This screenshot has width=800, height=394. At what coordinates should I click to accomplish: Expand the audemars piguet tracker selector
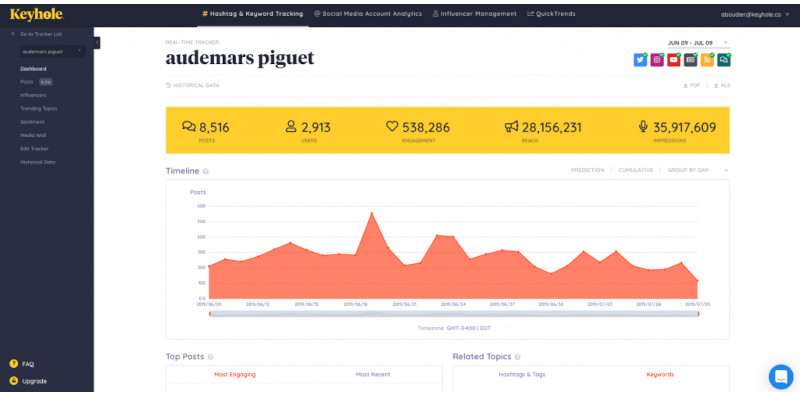52,52
